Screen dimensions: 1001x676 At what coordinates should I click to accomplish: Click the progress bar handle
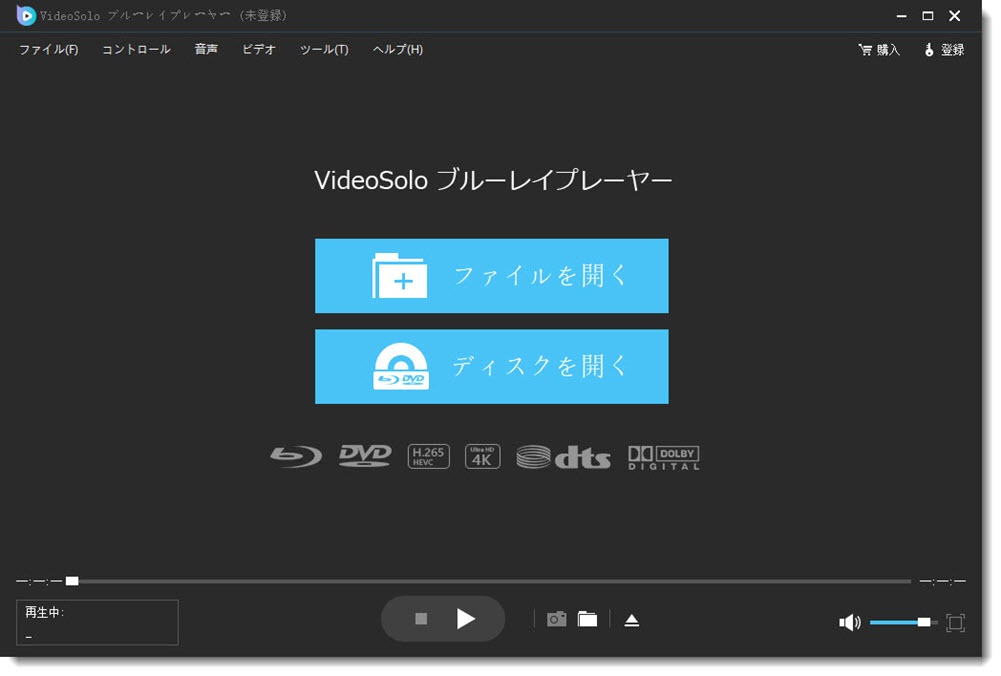72,581
